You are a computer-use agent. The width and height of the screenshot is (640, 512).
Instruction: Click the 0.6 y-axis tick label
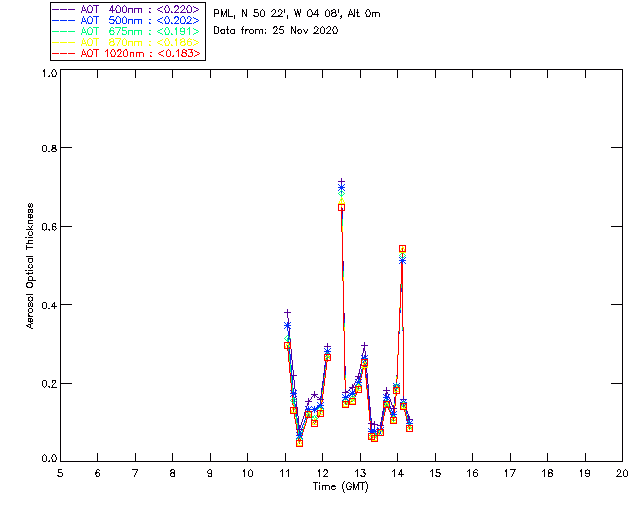pos(49,227)
